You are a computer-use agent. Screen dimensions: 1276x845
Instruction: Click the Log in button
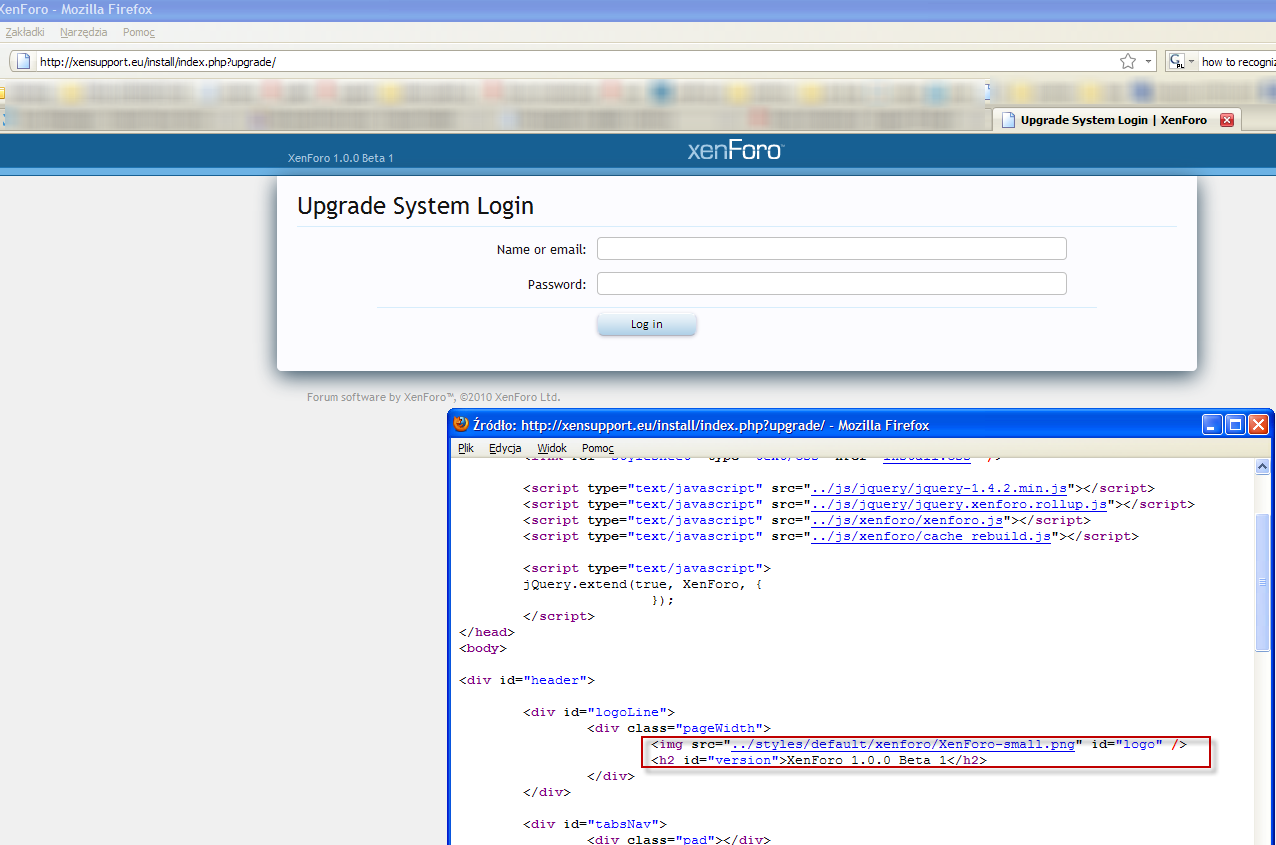(x=646, y=323)
